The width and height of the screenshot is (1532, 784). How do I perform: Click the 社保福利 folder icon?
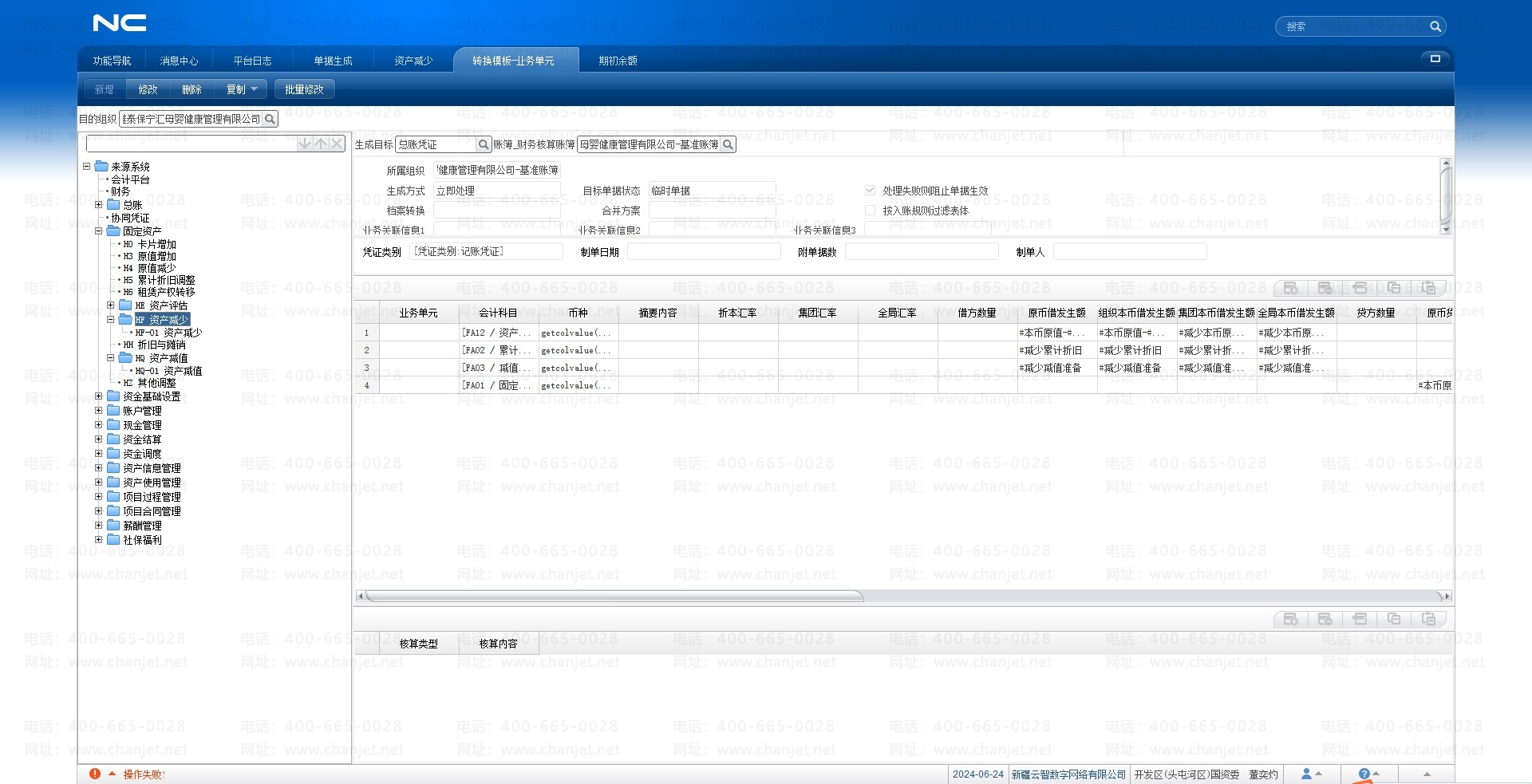pos(113,540)
